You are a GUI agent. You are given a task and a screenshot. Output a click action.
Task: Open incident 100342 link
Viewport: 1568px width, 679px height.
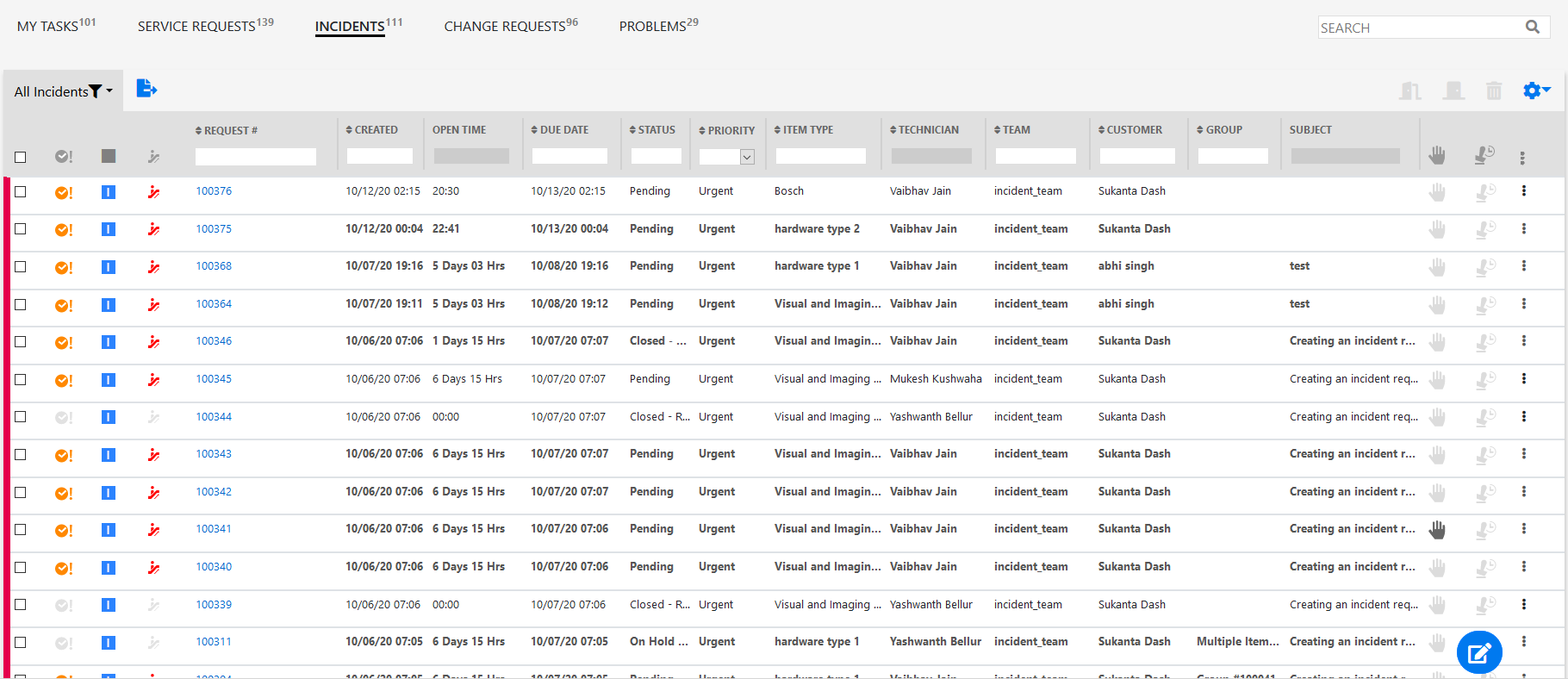214,492
